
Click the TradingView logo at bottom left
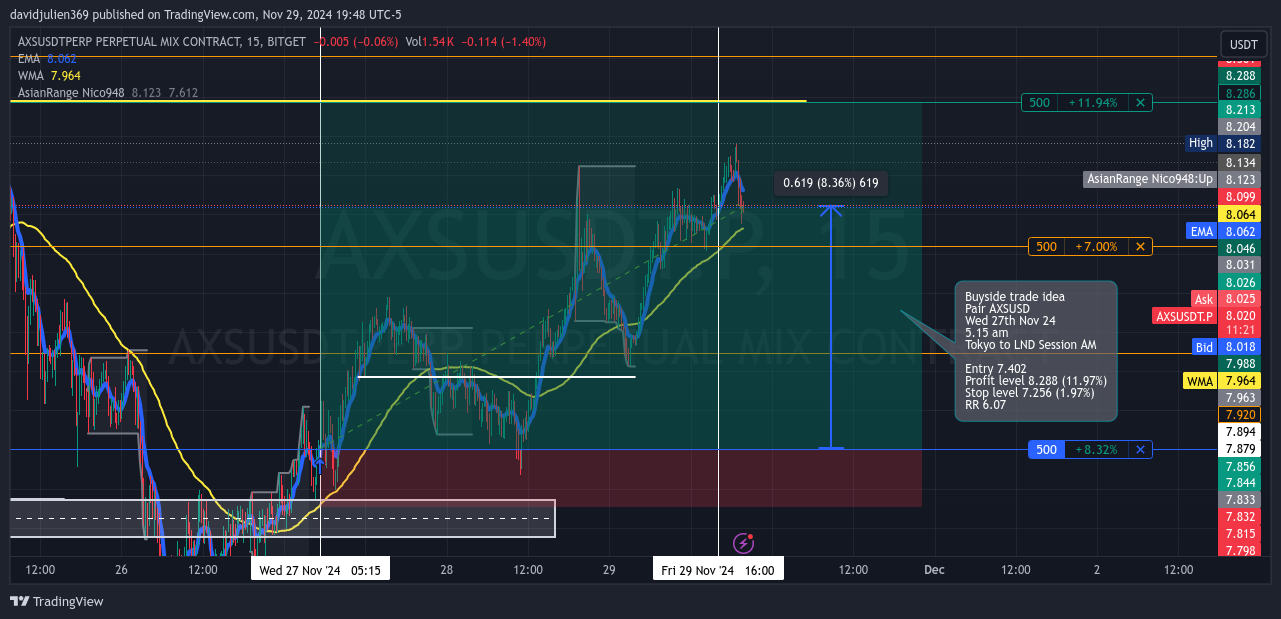[57, 601]
